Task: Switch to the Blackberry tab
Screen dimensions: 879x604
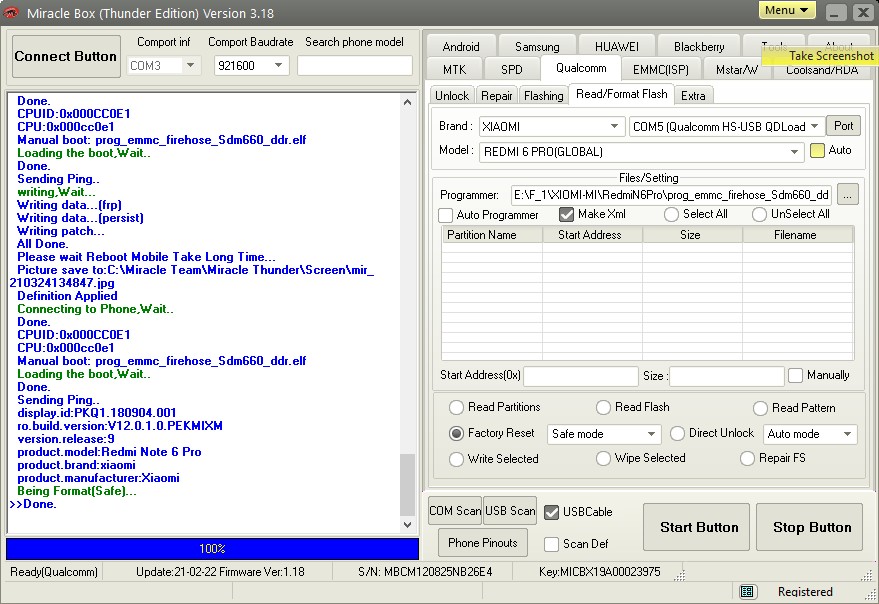Action: coord(699,47)
